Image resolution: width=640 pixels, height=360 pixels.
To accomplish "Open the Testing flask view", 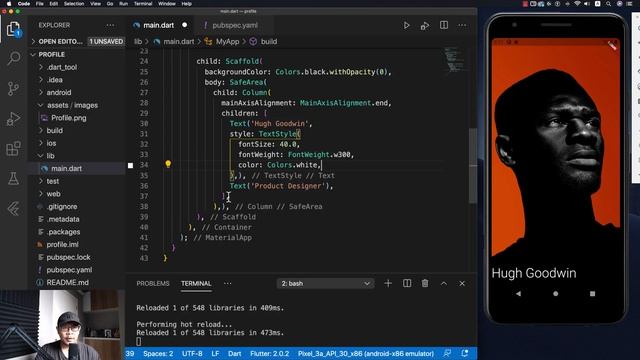I will click(x=13, y=178).
